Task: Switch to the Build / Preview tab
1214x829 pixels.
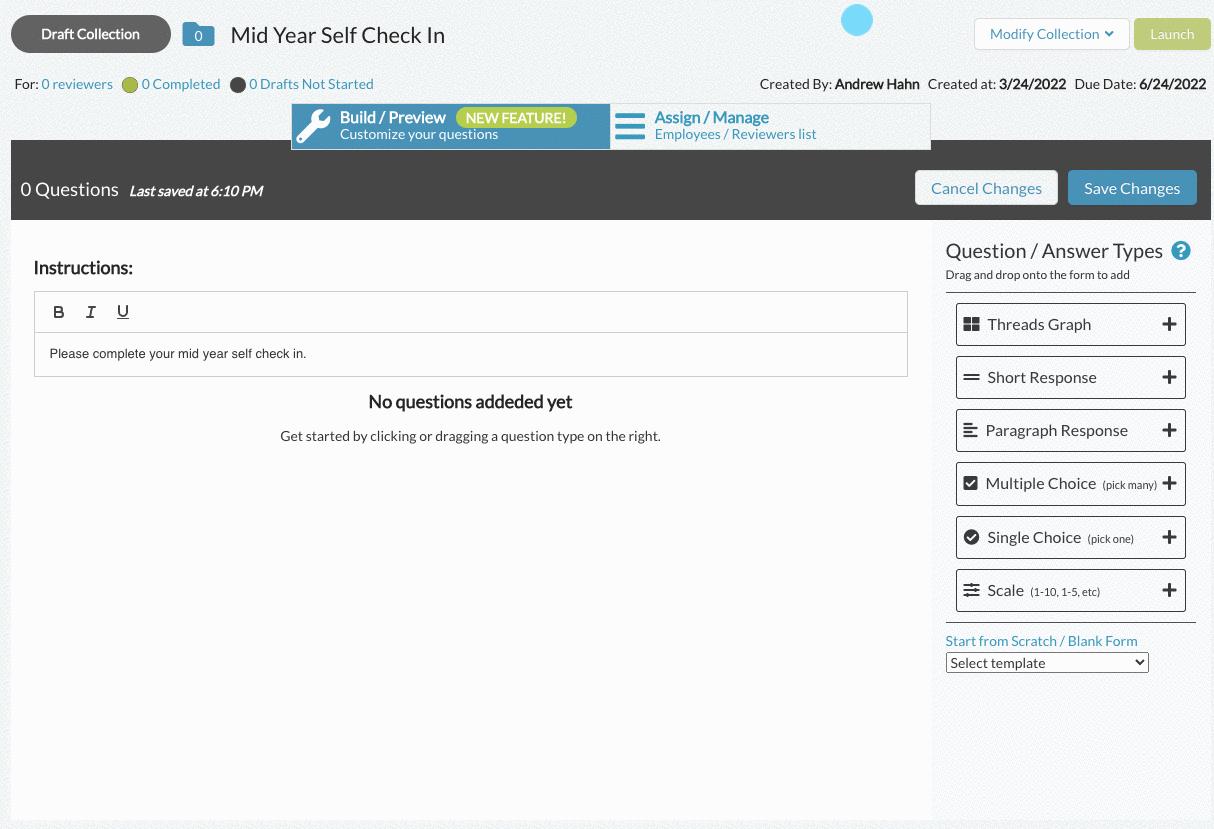Action: 451,127
